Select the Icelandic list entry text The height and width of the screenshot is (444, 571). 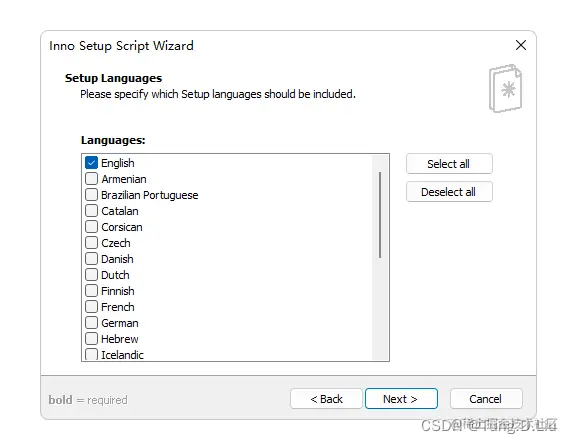click(122, 355)
